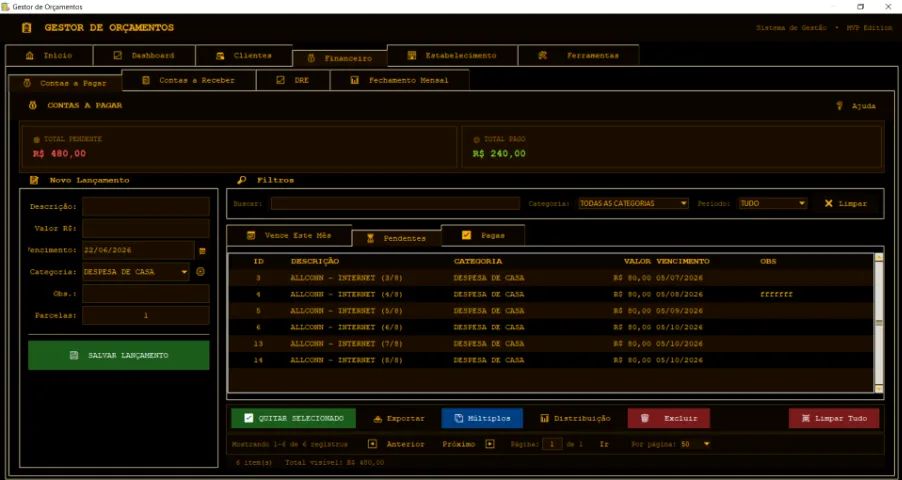Open the Estabelecimento tab
902x480 pixels.
[x=452, y=56]
